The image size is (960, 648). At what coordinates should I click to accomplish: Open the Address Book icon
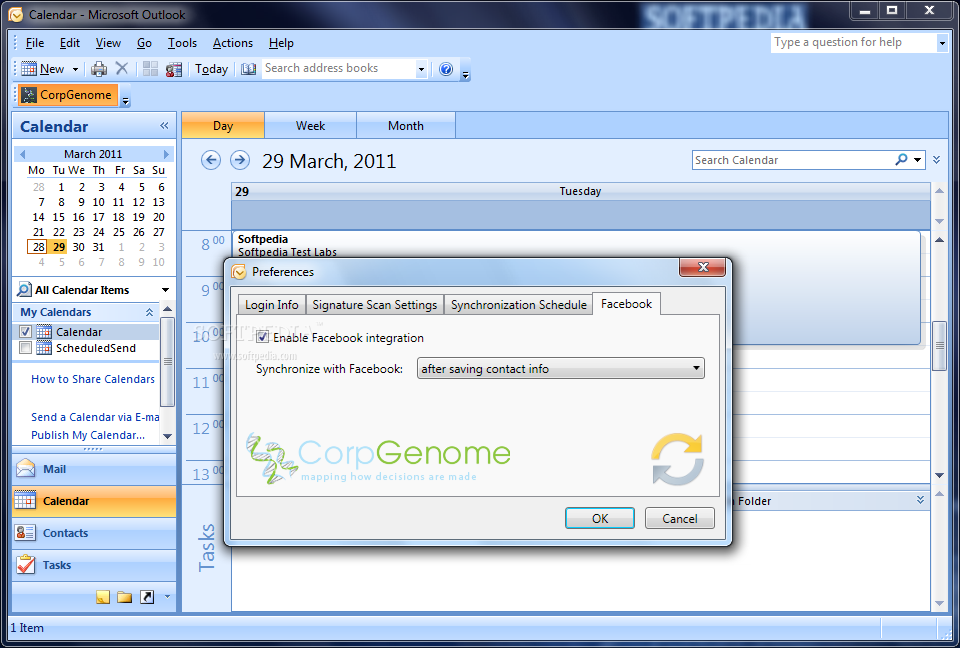click(248, 69)
